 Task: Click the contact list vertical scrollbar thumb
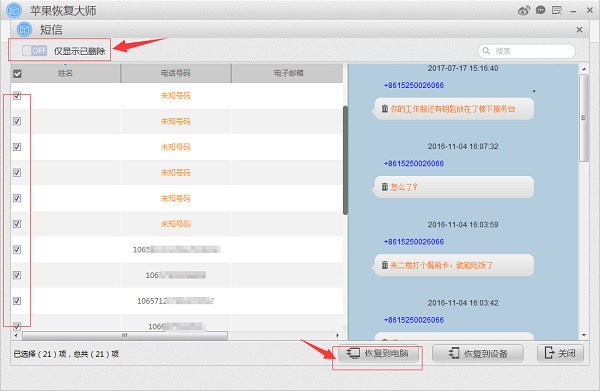pyautogui.click(x=345, y=160)
